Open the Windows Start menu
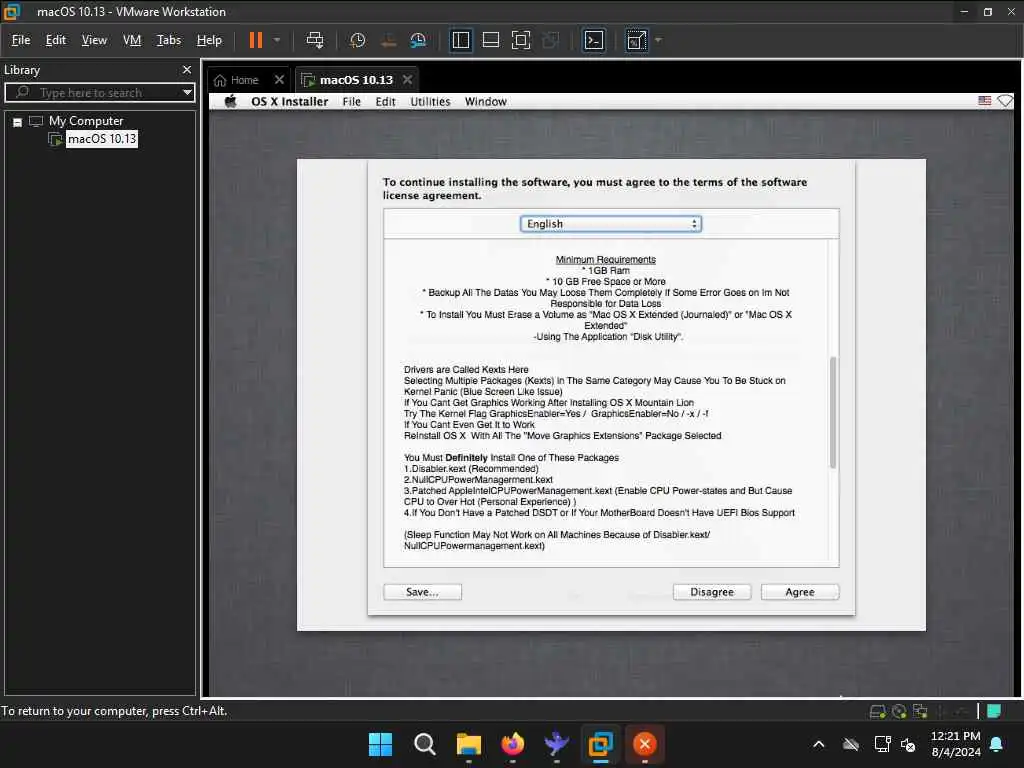The width and height of the screenshot is (1024, 768). click(380, 744)
